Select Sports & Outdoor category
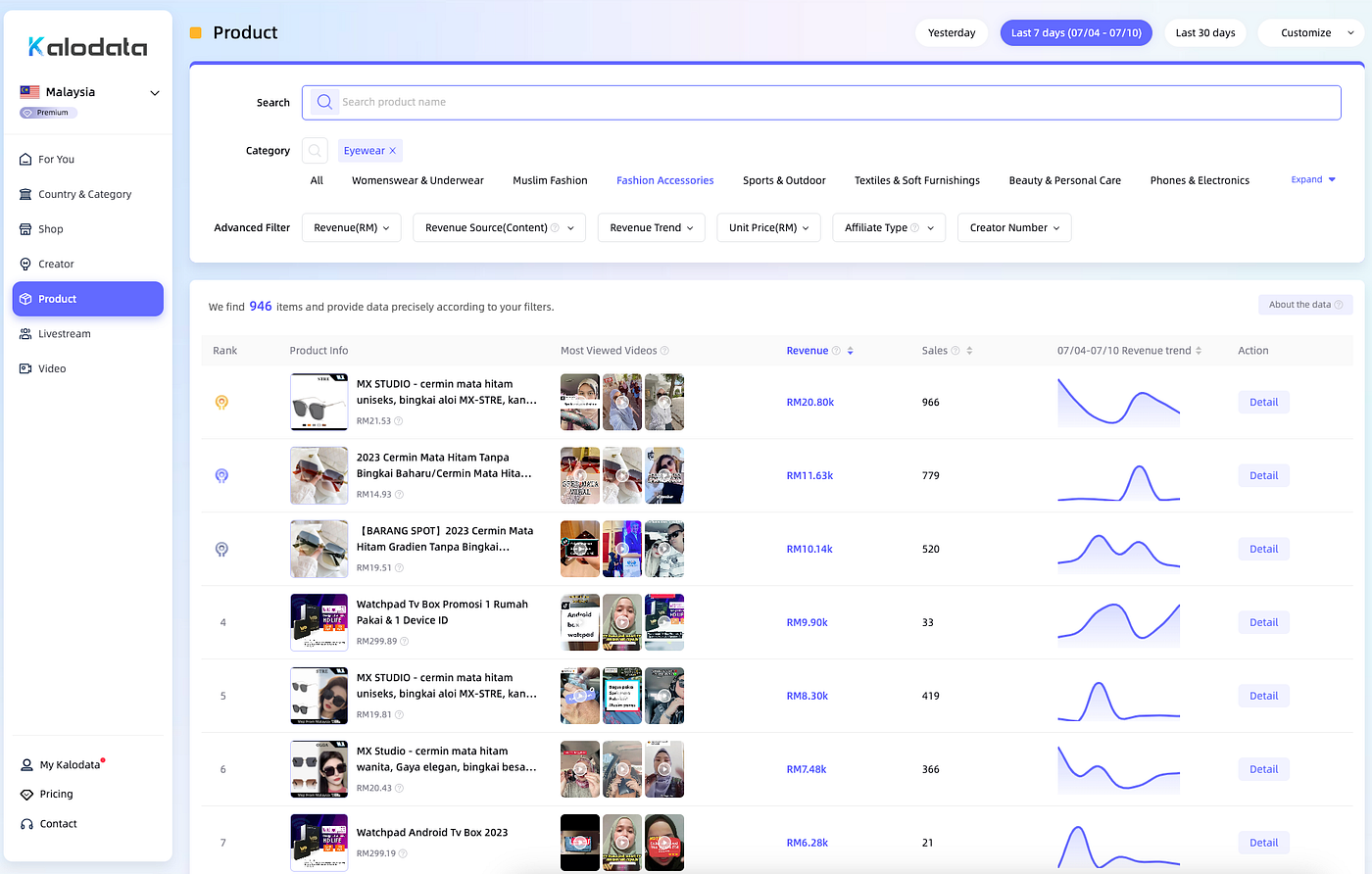This screenshot has height=874, width=1372. [x=784, y=180]
